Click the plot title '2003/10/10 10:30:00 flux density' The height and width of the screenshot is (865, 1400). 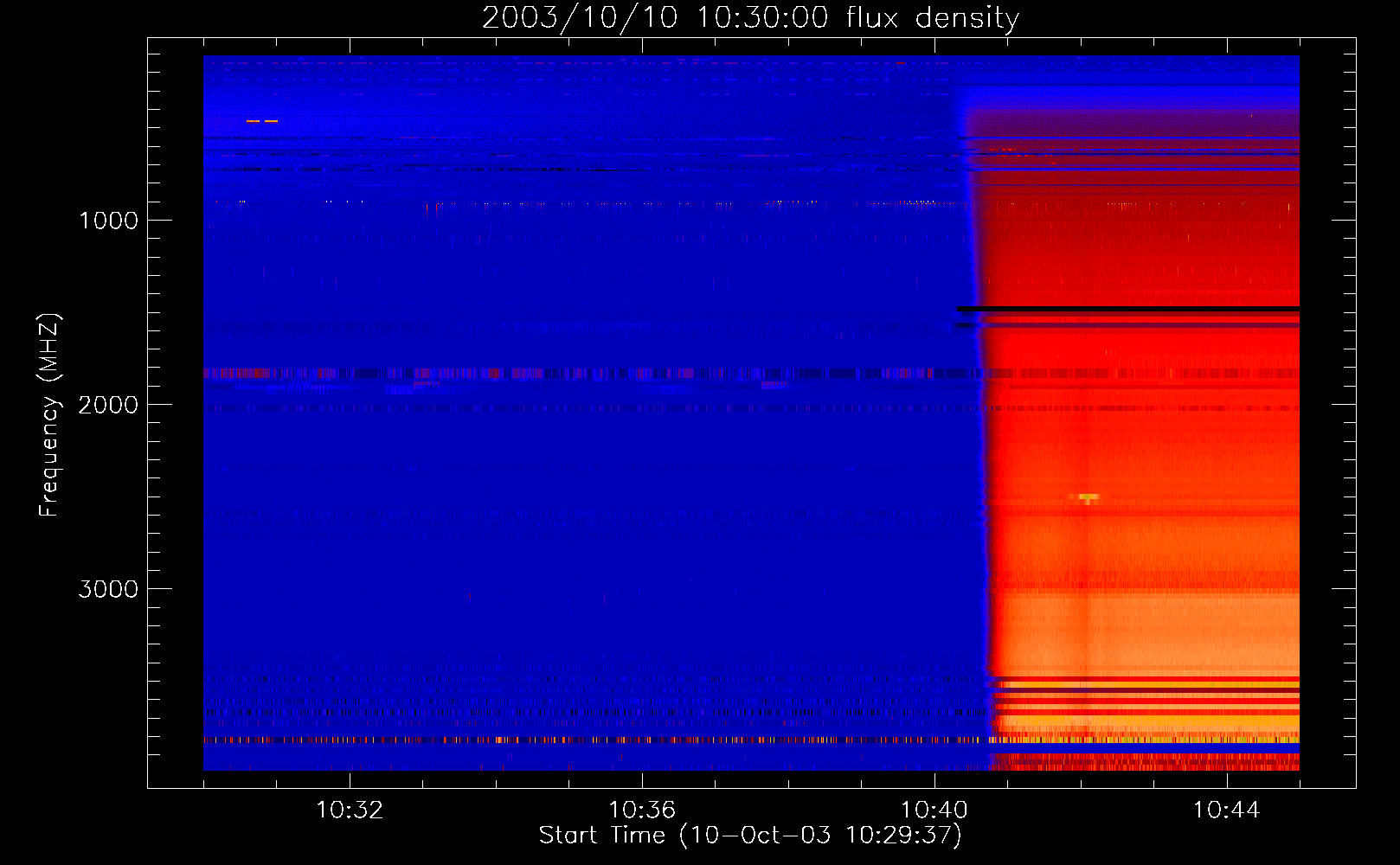point(750,17)
